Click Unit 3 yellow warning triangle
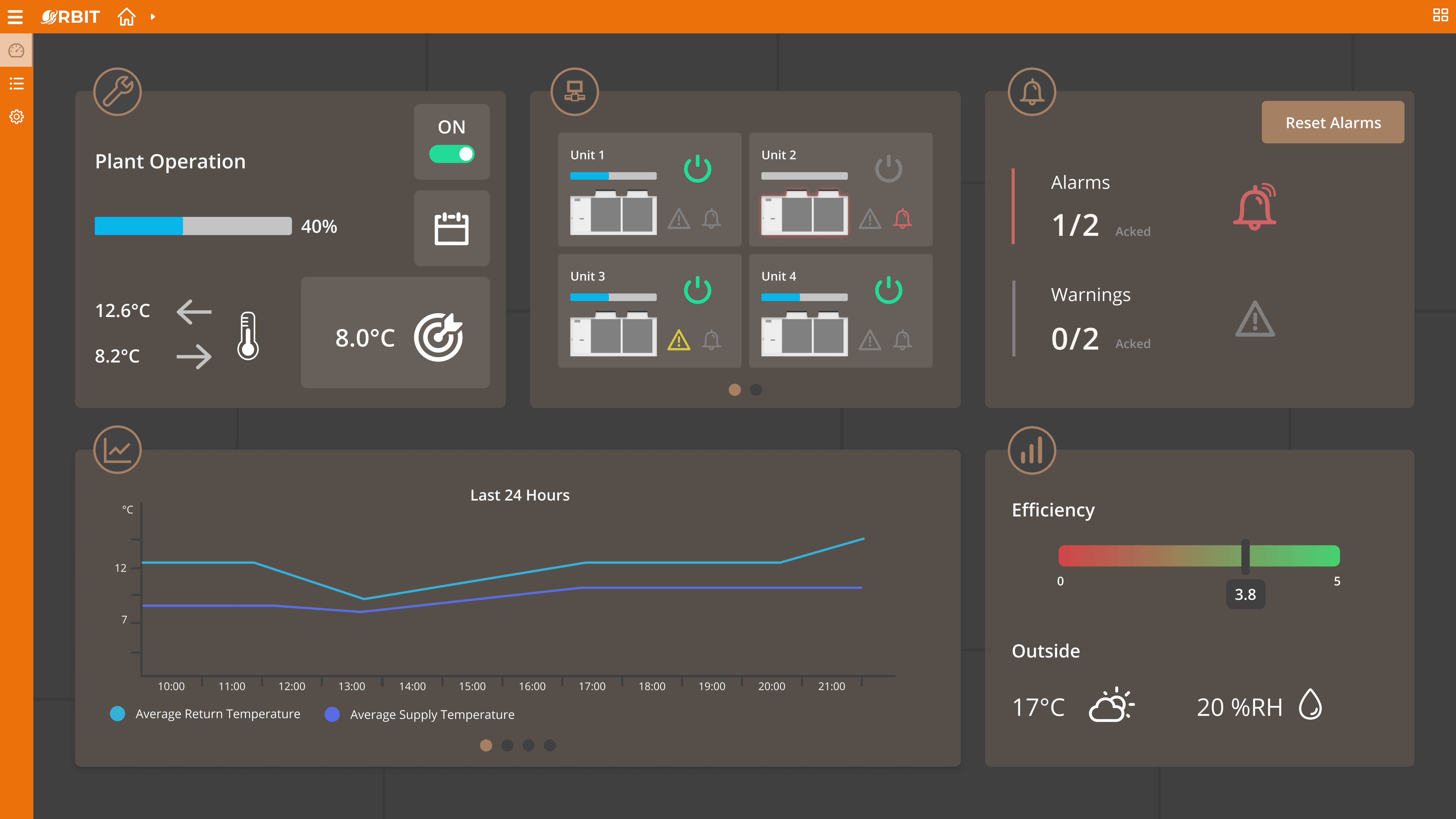This screenshot has width=1456, height=819. coord(679,340)
